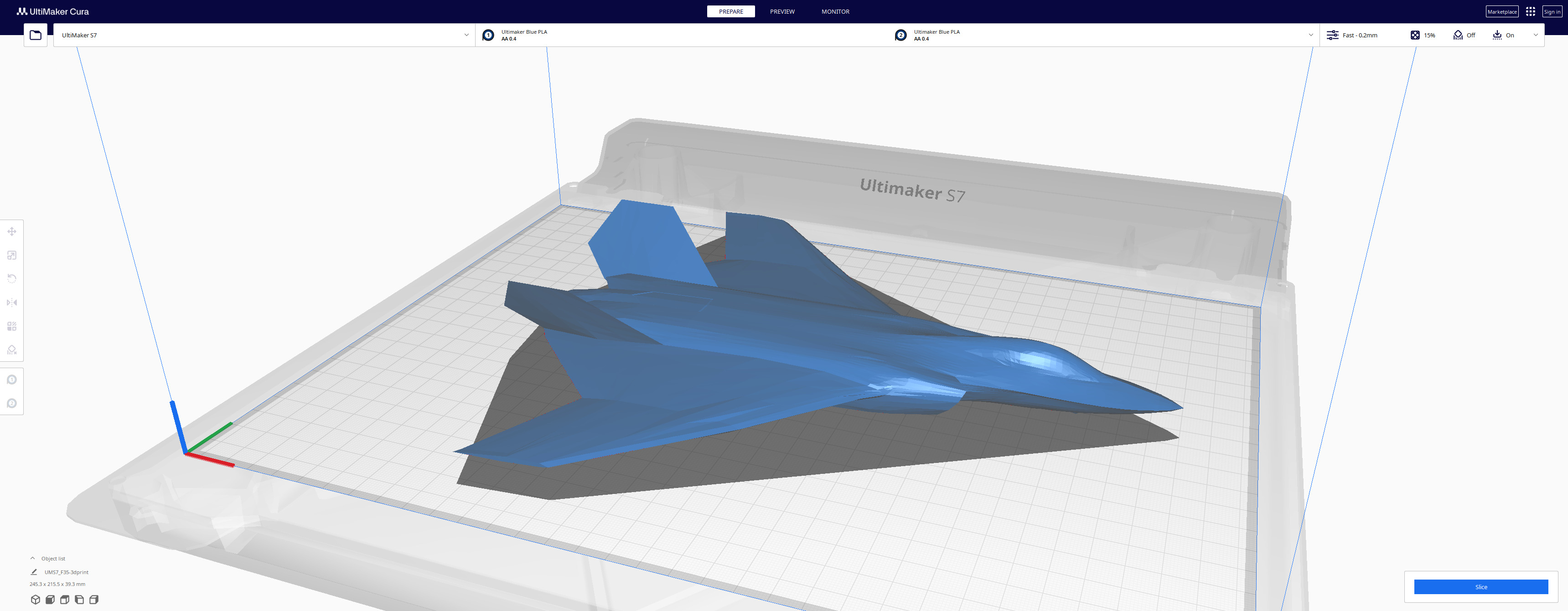Screen dimensions: 1568x611
Task: Select UMS7_F35-3dprint in object list
Action: coord(67,572)
